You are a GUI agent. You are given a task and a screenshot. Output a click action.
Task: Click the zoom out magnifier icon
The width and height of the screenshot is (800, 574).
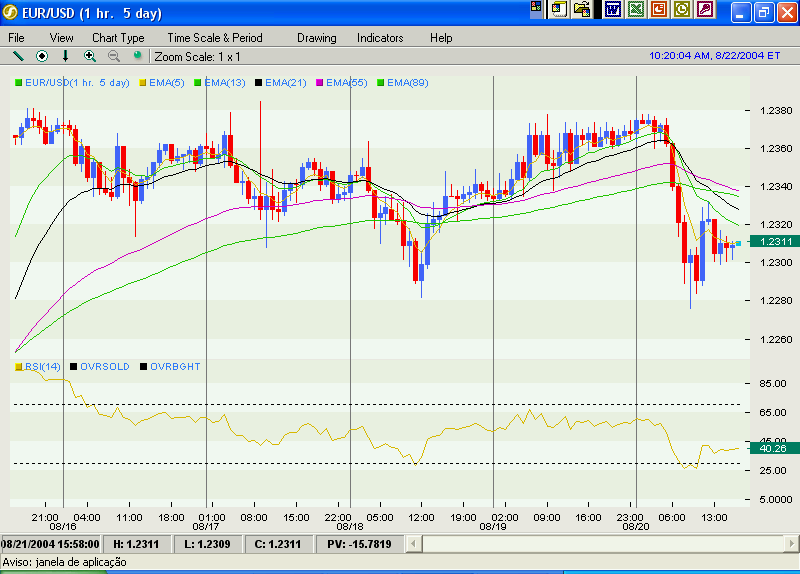point(114,56)
